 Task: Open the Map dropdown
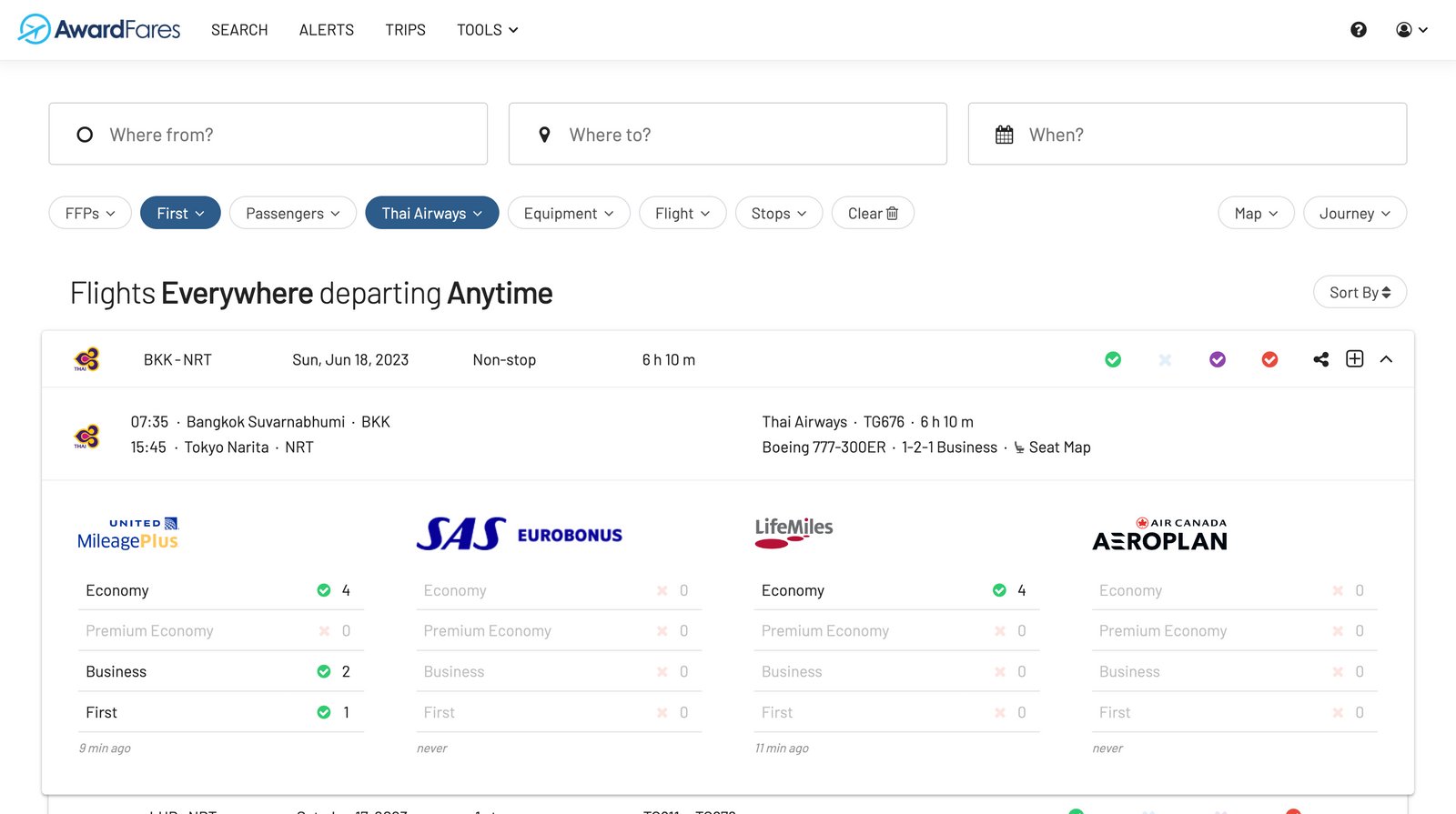1256,213
